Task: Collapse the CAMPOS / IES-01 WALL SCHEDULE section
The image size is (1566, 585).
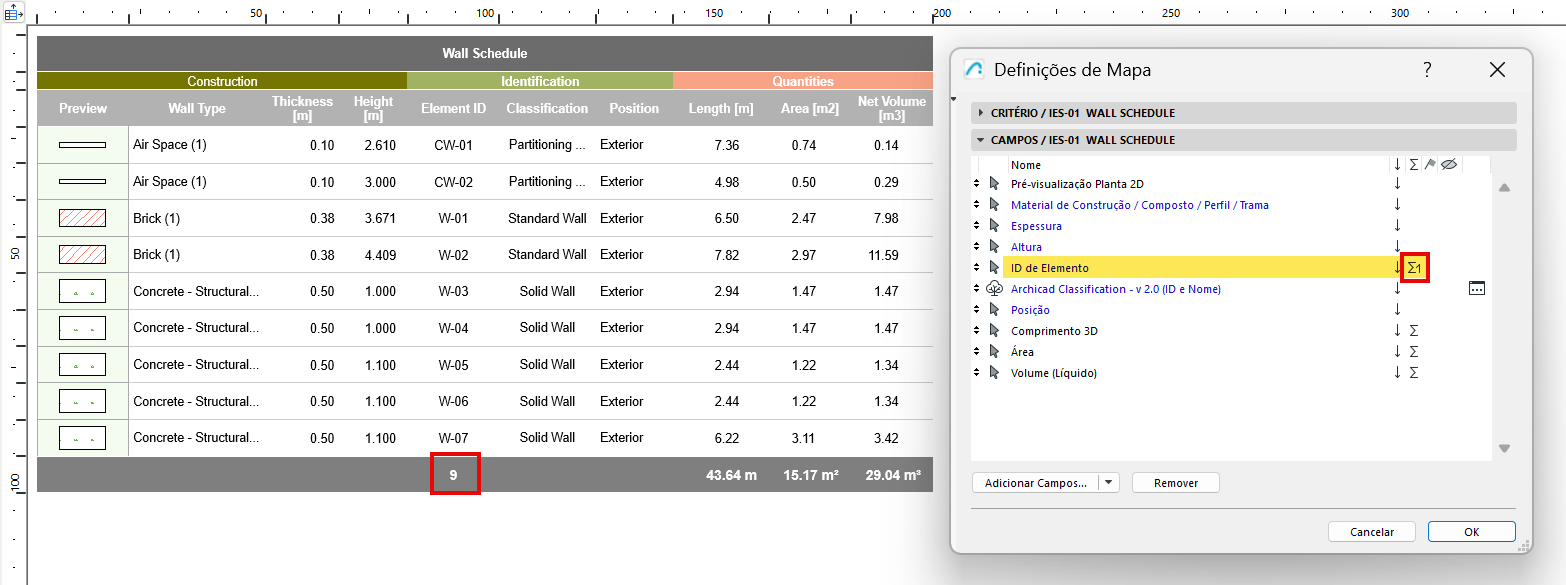Action: [x=981, y=140]
